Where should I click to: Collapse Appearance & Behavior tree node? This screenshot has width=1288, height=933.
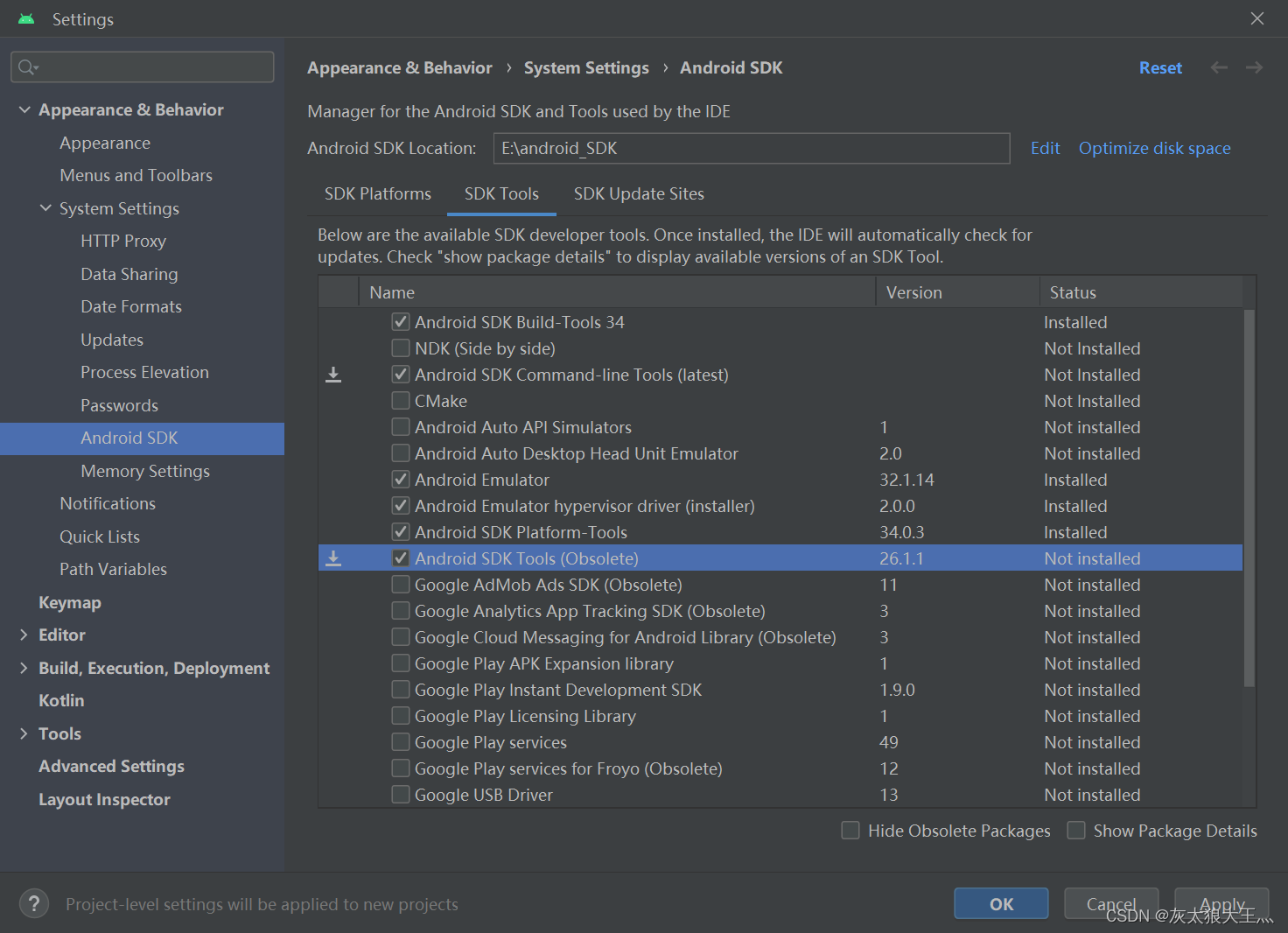(24, 109)
